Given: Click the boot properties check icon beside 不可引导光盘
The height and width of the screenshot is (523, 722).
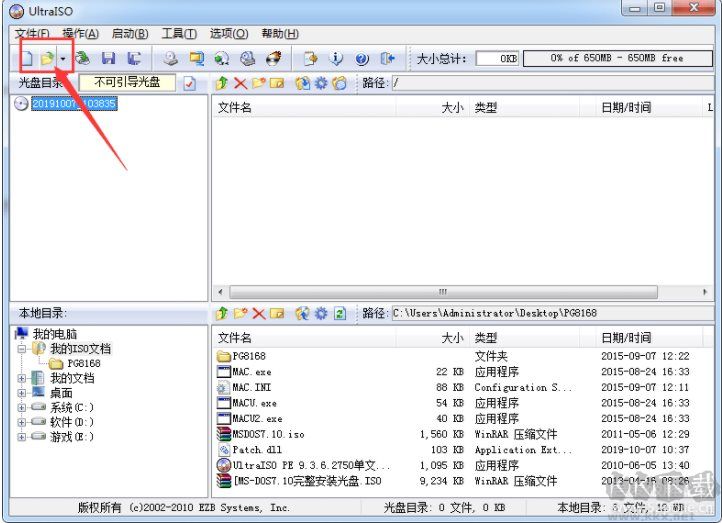Looking at the screenshot, I should (189, 83).
